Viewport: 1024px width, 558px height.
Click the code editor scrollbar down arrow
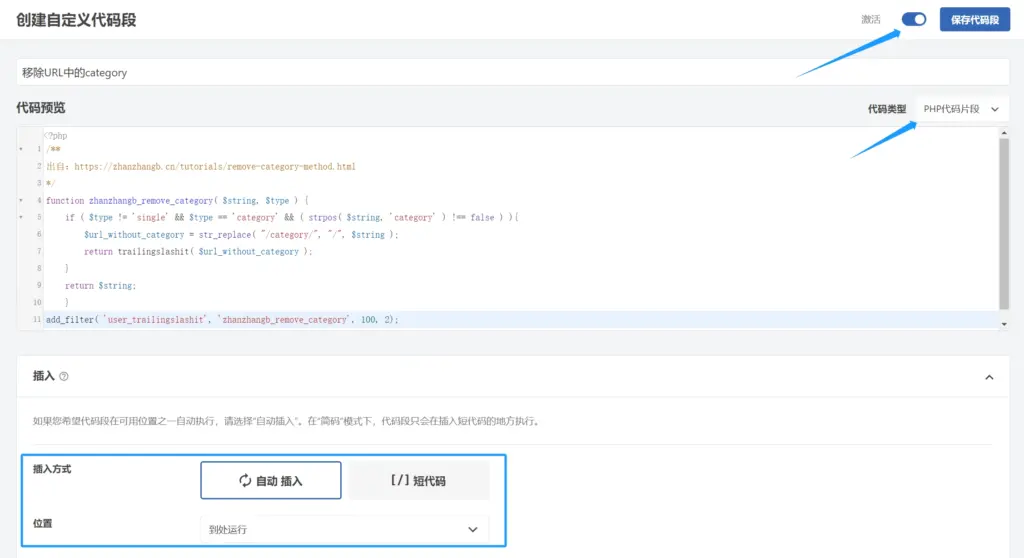pos(1004,324)
